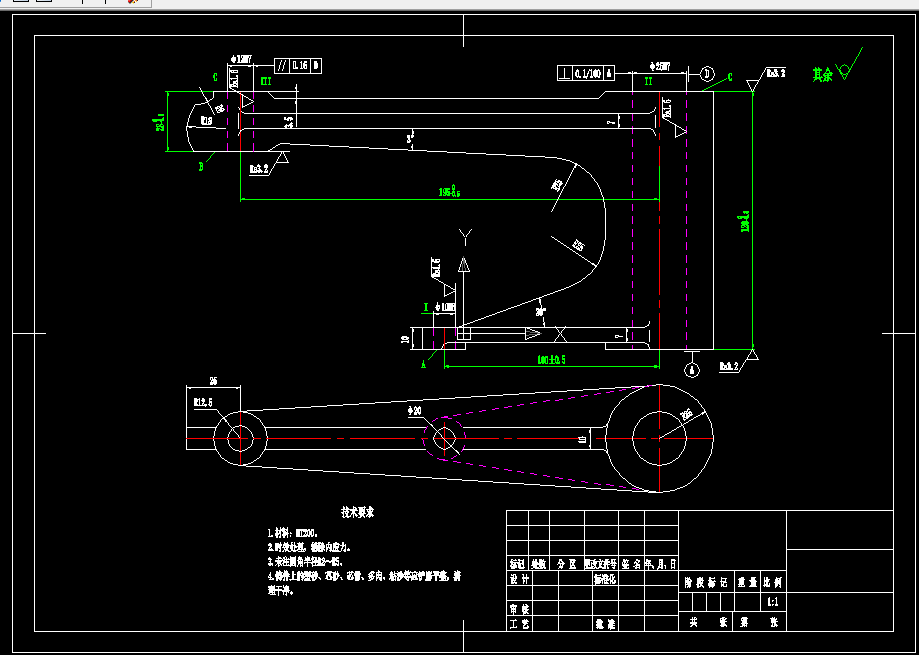Click the circled A datum symbol
Image resolution: width=919 pixels, height=655 pixels.
[x=693, y=370]
